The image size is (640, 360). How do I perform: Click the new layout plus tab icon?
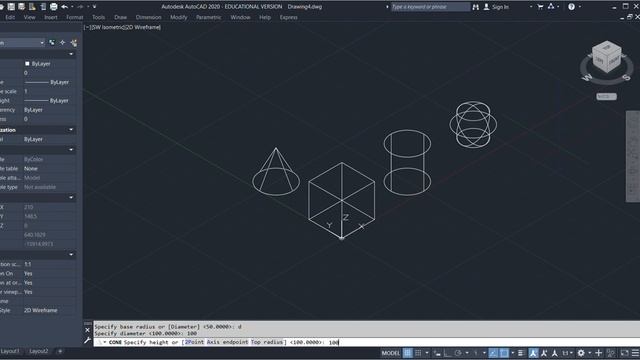point(60,351)
